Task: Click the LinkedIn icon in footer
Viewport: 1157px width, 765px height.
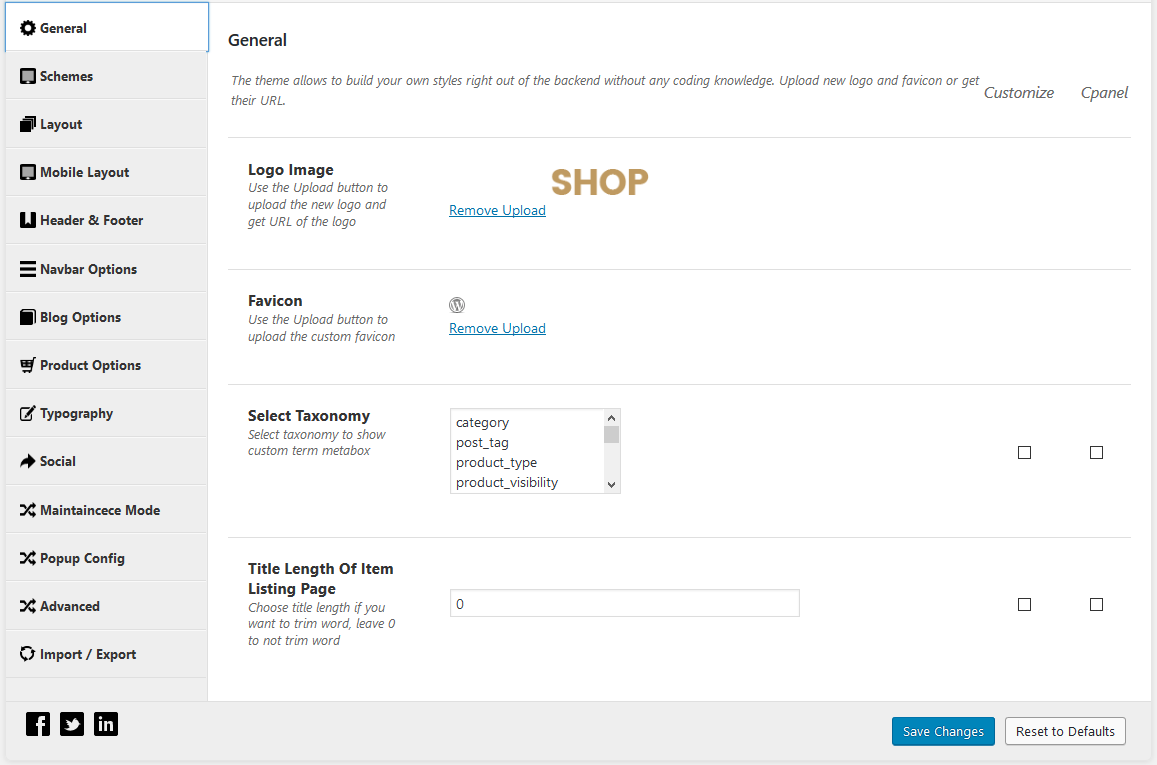Action: (x=106, y=724)
